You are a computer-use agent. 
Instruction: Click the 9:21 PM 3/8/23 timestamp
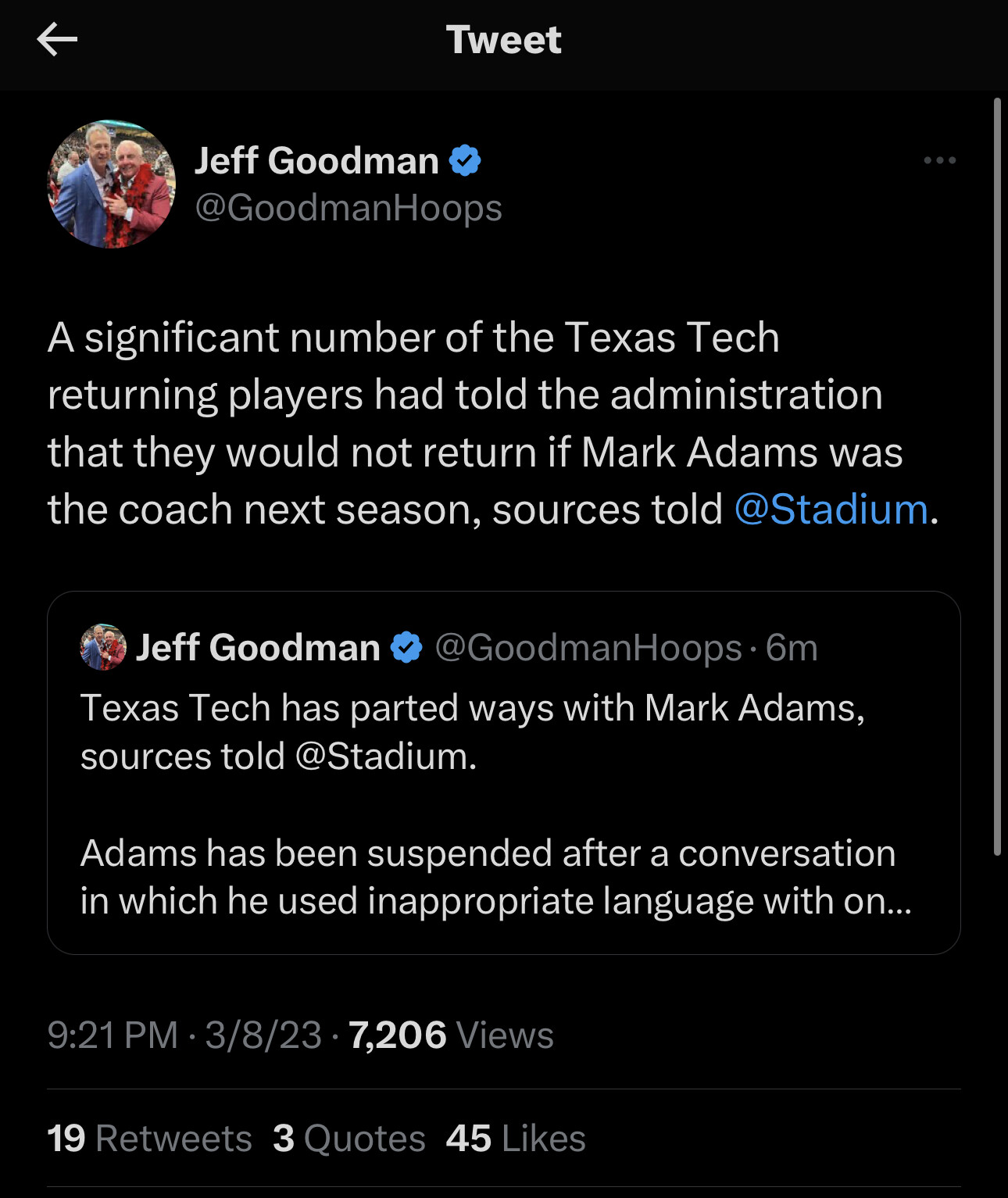coord(184,1035)
